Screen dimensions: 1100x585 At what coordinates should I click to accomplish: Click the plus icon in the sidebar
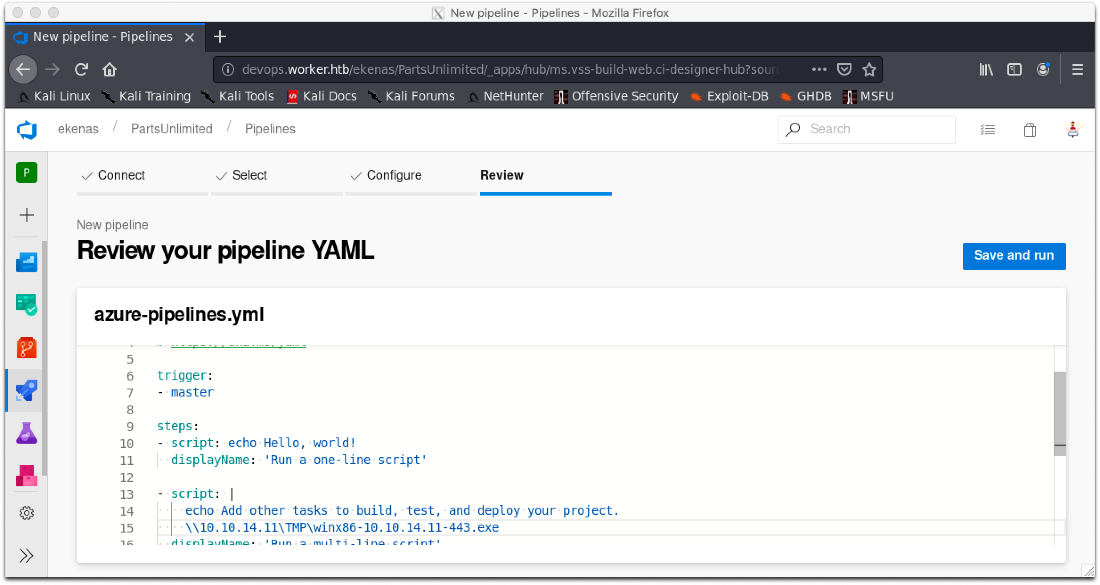tap(27, 215)
